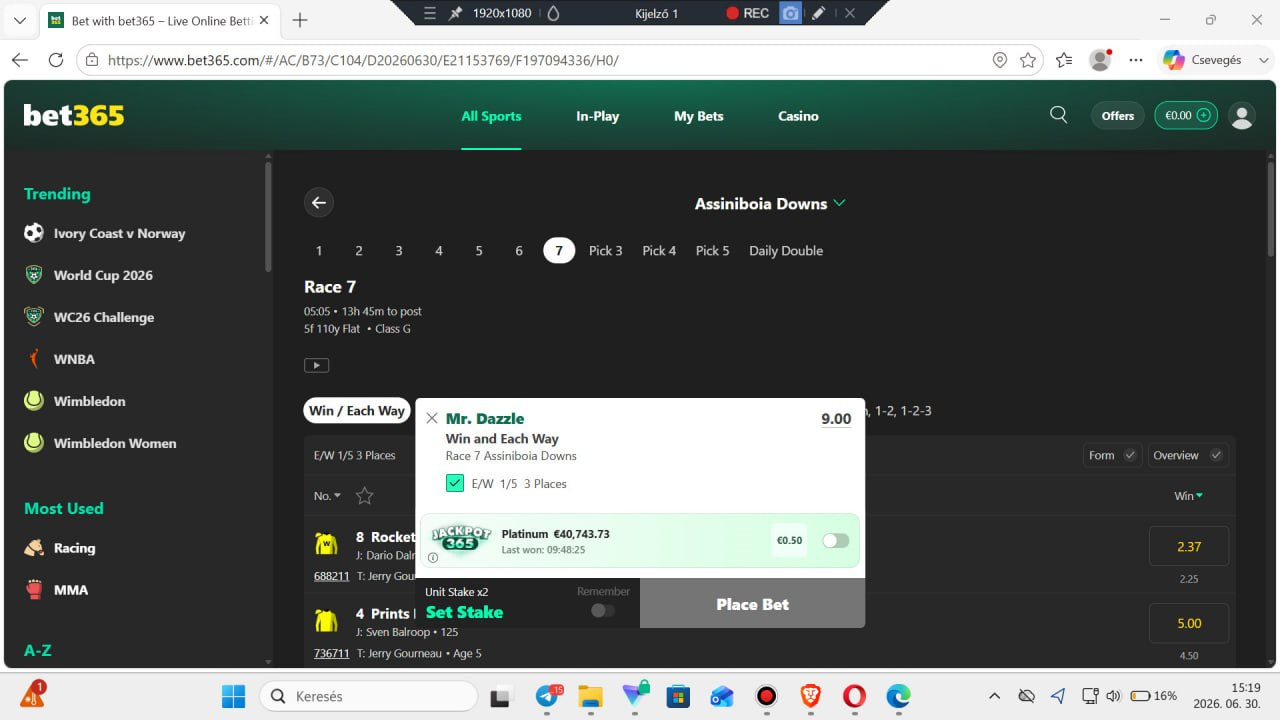Refresh the browser page

[56, 60]
